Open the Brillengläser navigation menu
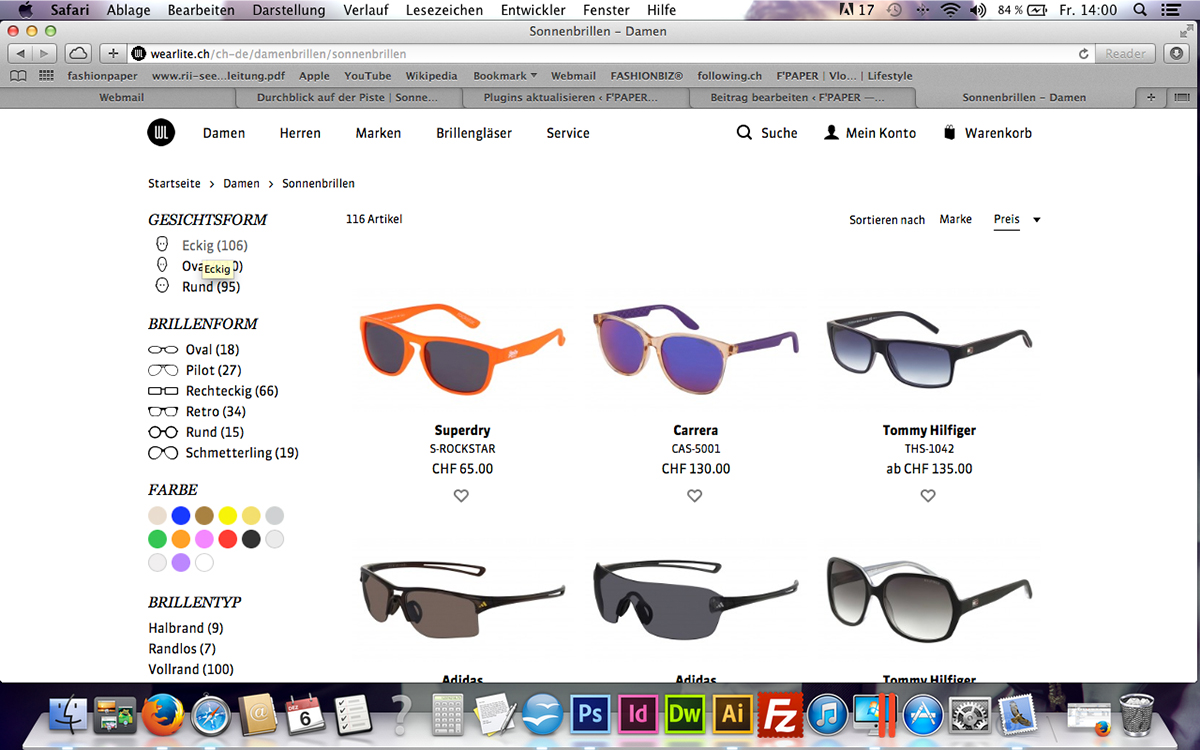This screenshot has height=750, width=1200. click(474, 133)
